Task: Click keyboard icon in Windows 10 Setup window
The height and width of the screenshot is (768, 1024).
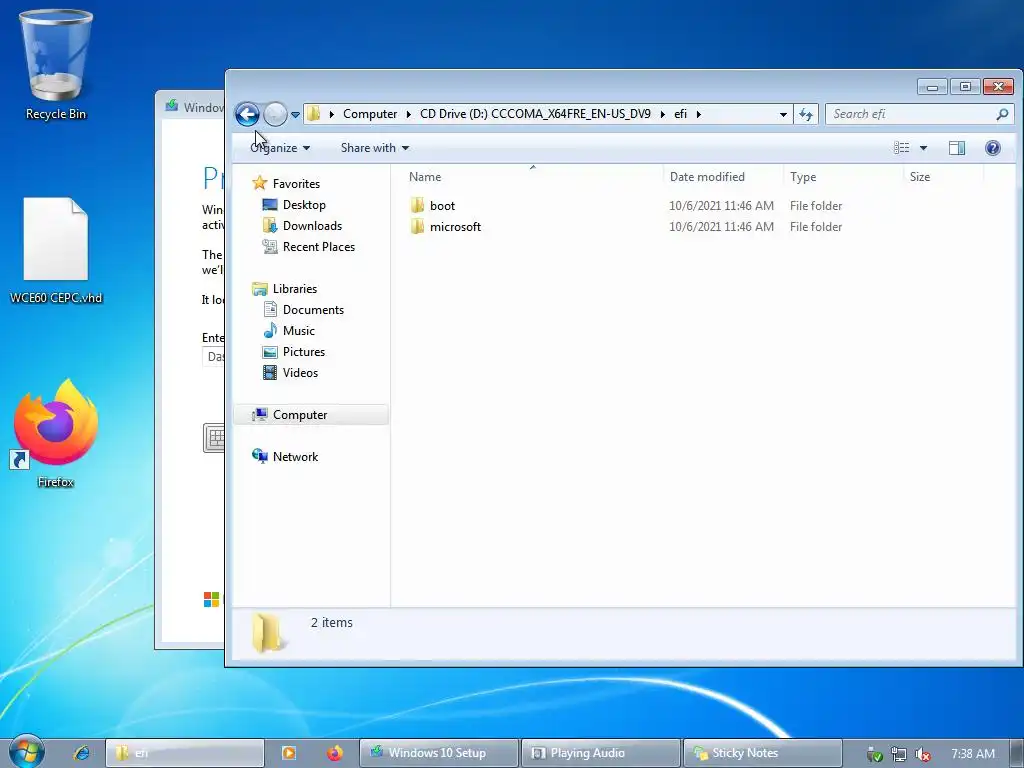Action: pyautogui.click(x=214, y=438)
